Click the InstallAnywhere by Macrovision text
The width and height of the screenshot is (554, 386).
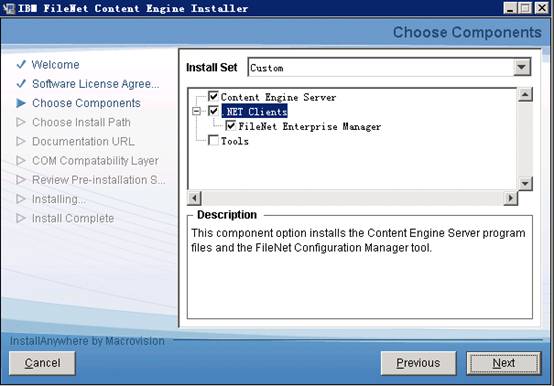click(87, 341)
